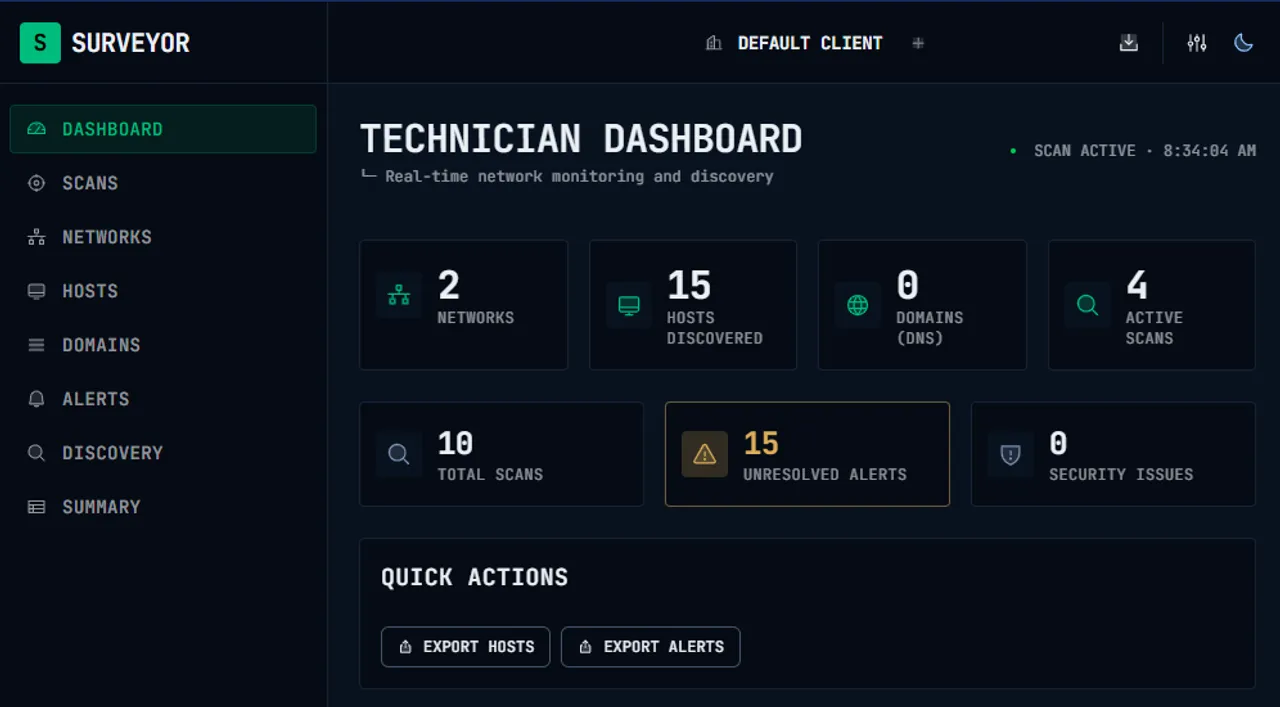View Alerts from the sidebar
Image resolution: width=1280 pixels, height=707 pixels.
(x=95, y=399)
